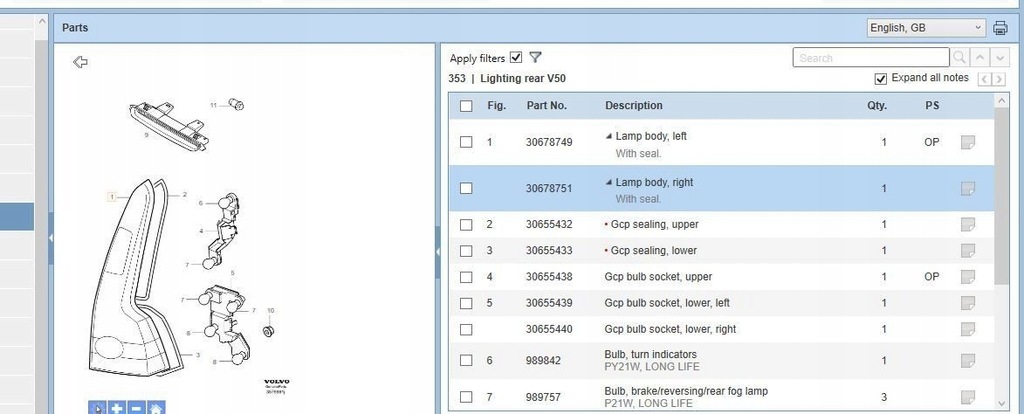Image resolution: width=1024 pixels, height=414 pixels.
Task: Zoom out of the diagram
Action: [136, 408]
